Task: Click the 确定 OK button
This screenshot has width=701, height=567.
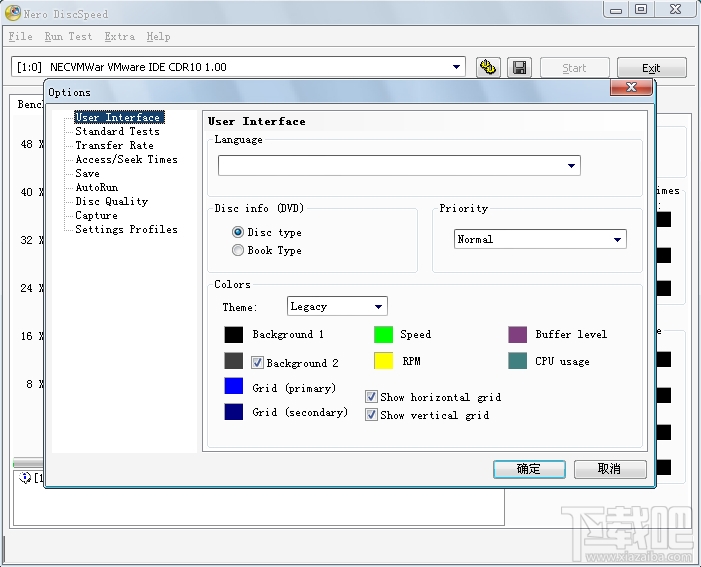Action: [529, 469]
